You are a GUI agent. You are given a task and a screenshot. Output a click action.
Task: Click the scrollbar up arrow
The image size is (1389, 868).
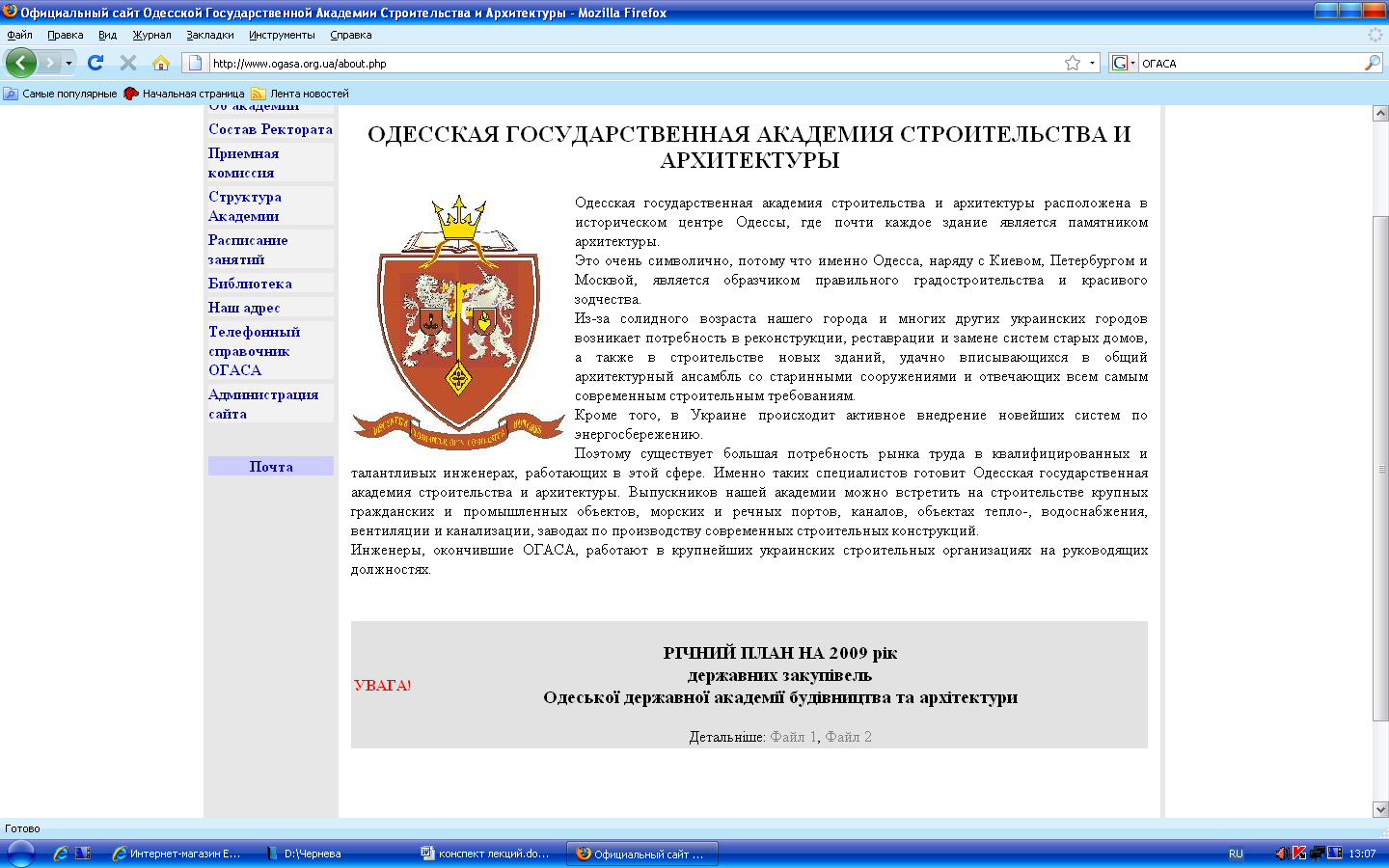tap(1380, 113)
